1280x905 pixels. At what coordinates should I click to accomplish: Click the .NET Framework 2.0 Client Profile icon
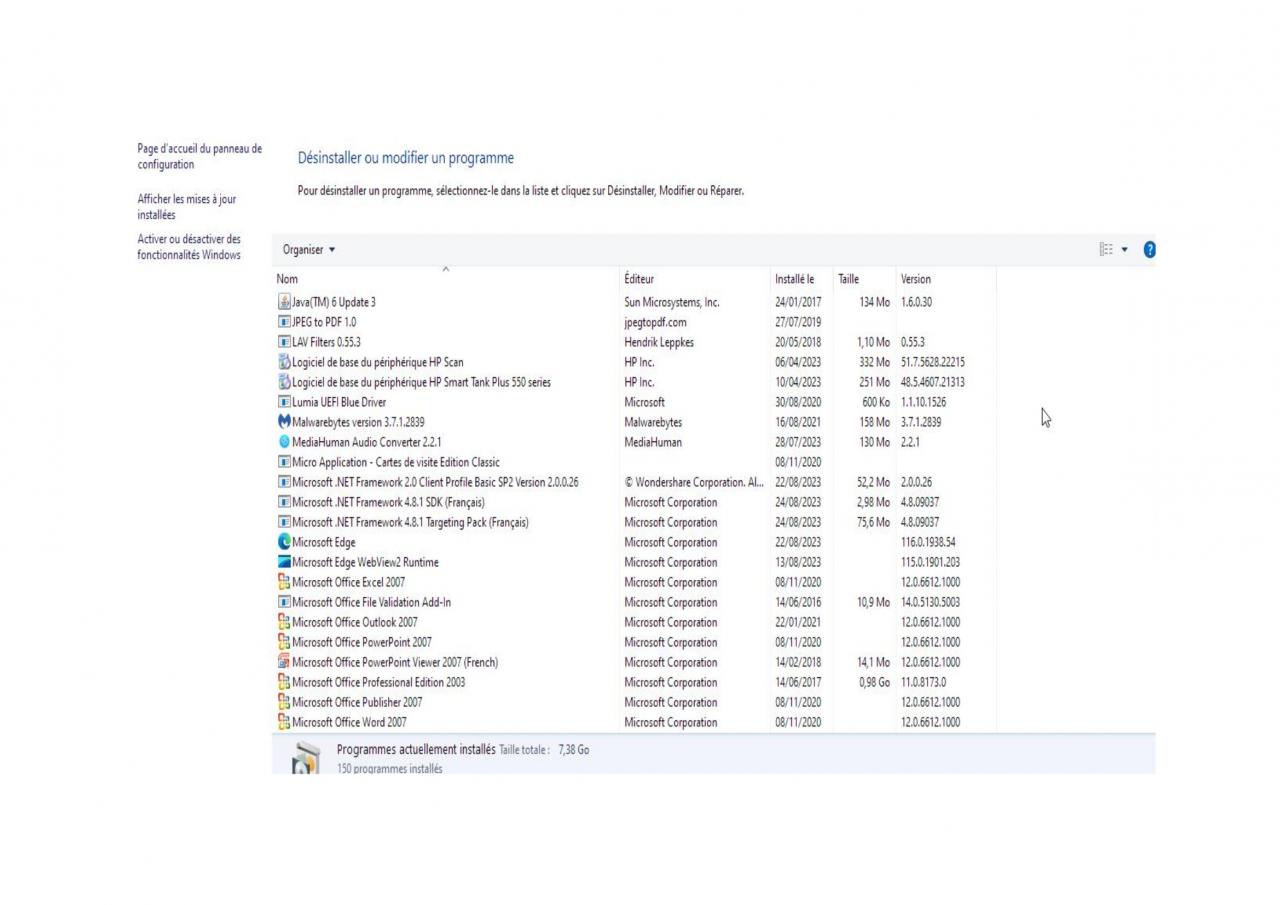(x=284, y=482)
